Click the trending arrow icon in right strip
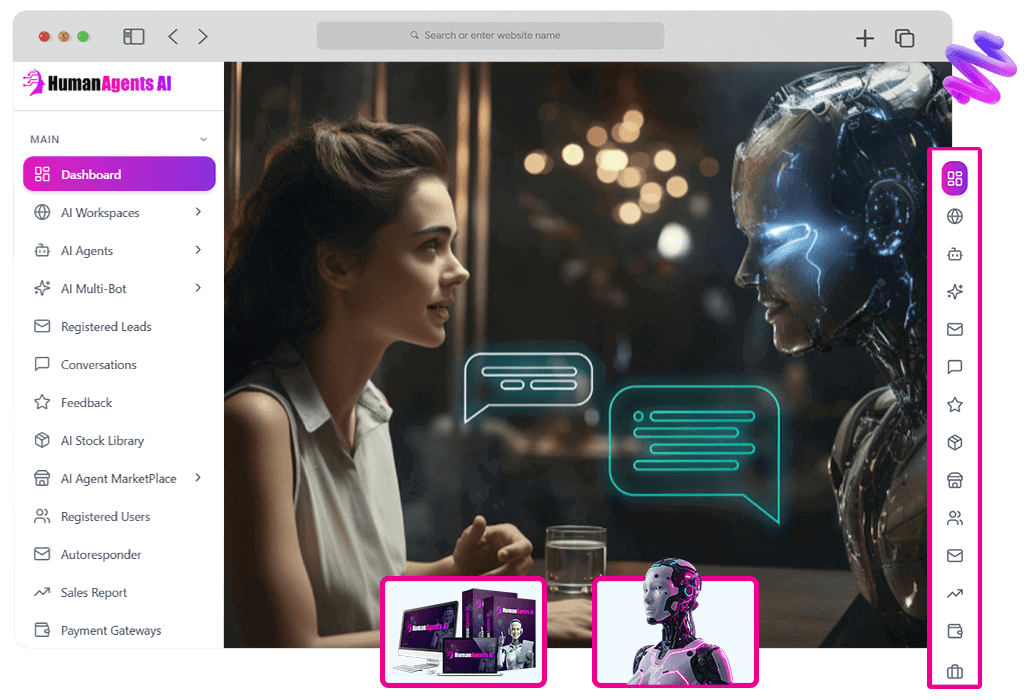 tap(954, 594)
